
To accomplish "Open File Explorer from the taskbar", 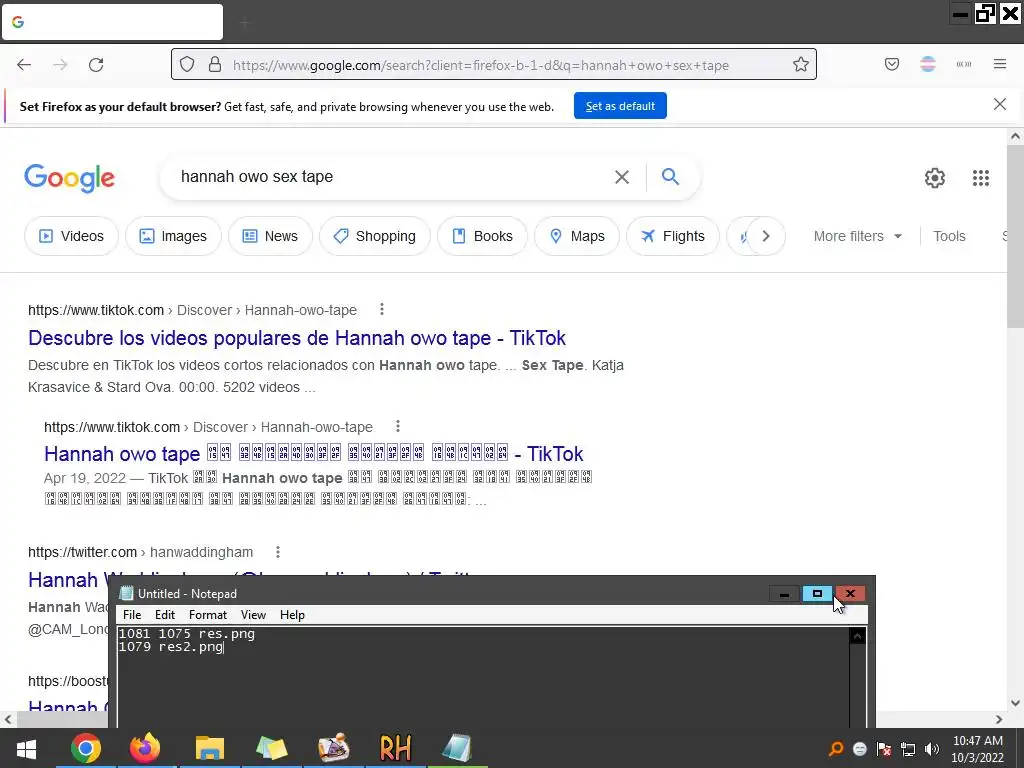I will point(210,748).
